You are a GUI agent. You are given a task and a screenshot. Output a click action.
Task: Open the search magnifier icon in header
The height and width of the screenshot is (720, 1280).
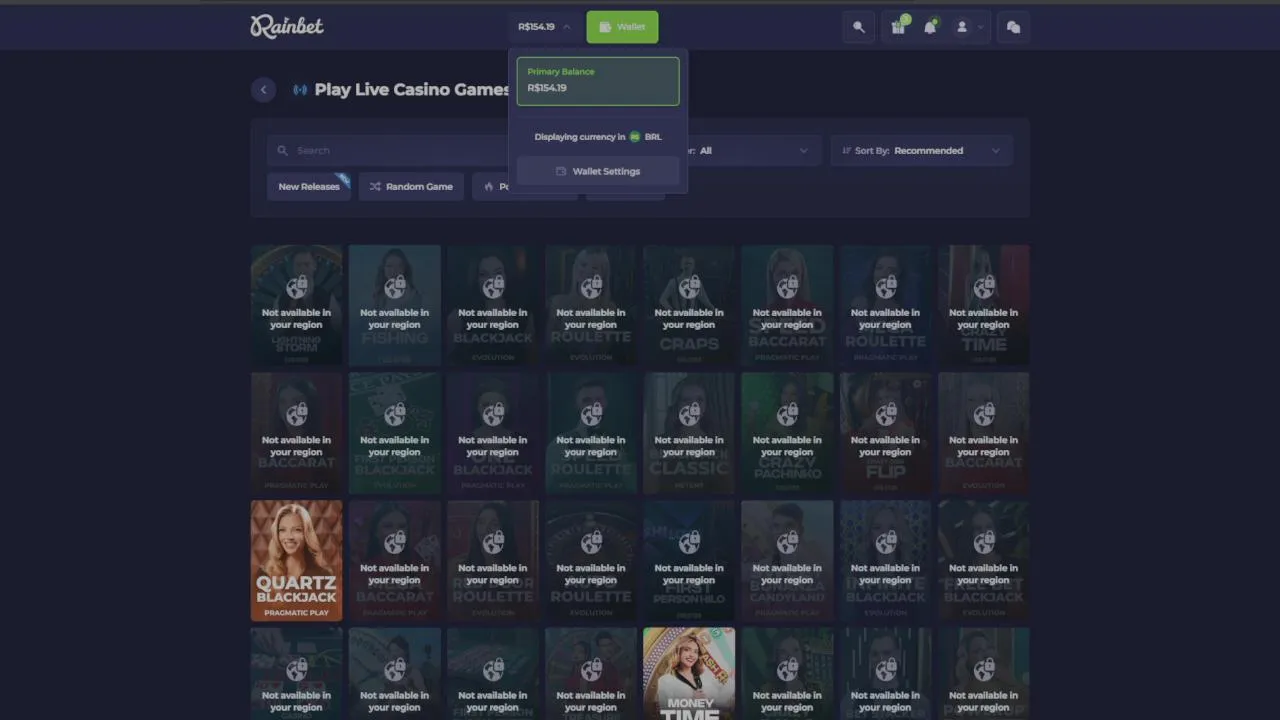pos(858,27)
